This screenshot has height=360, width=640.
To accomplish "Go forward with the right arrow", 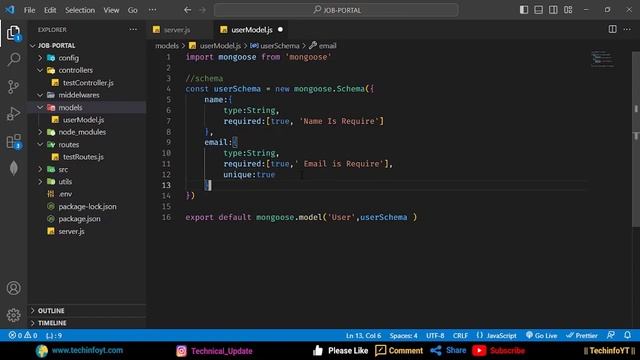I will click(203, 10).
